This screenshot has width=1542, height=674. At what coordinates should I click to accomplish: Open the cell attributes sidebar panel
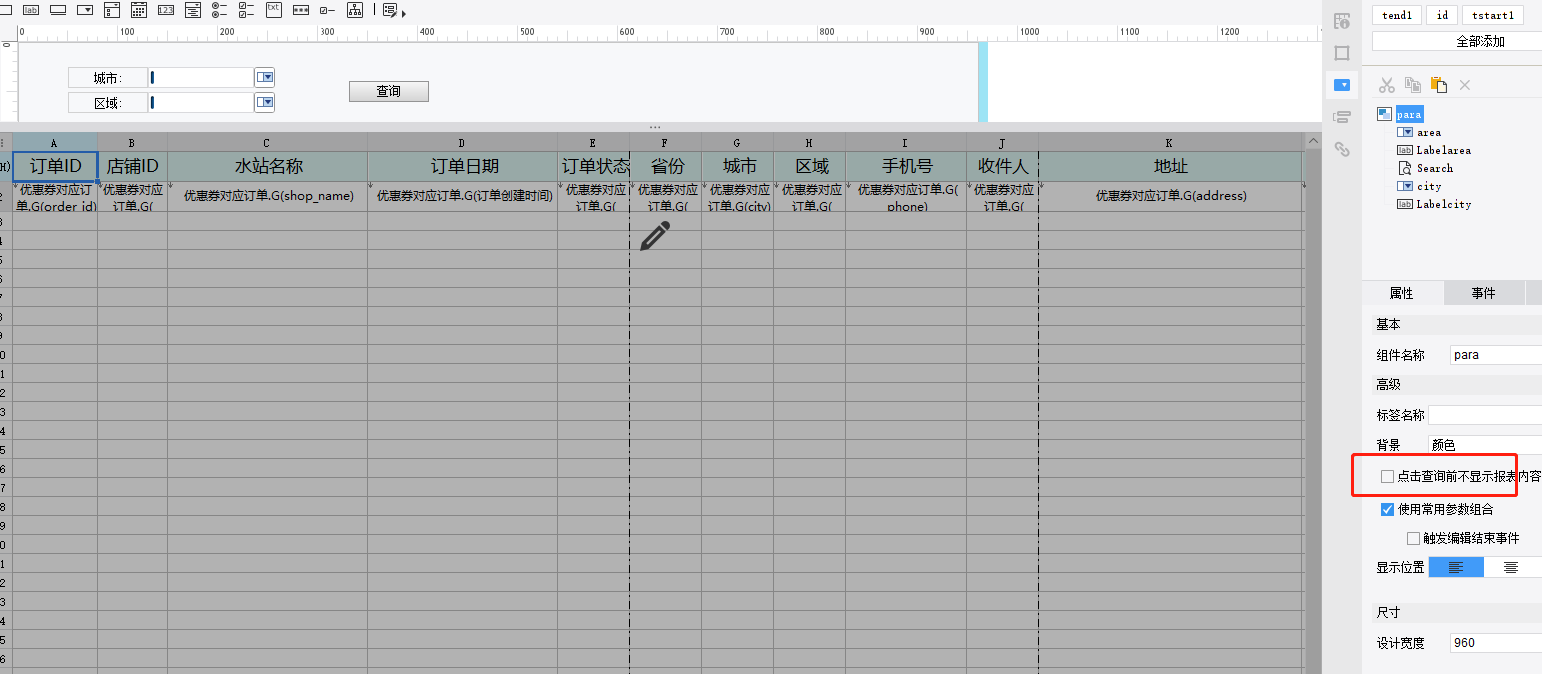pyautogui.click(x=1342, y=20)
